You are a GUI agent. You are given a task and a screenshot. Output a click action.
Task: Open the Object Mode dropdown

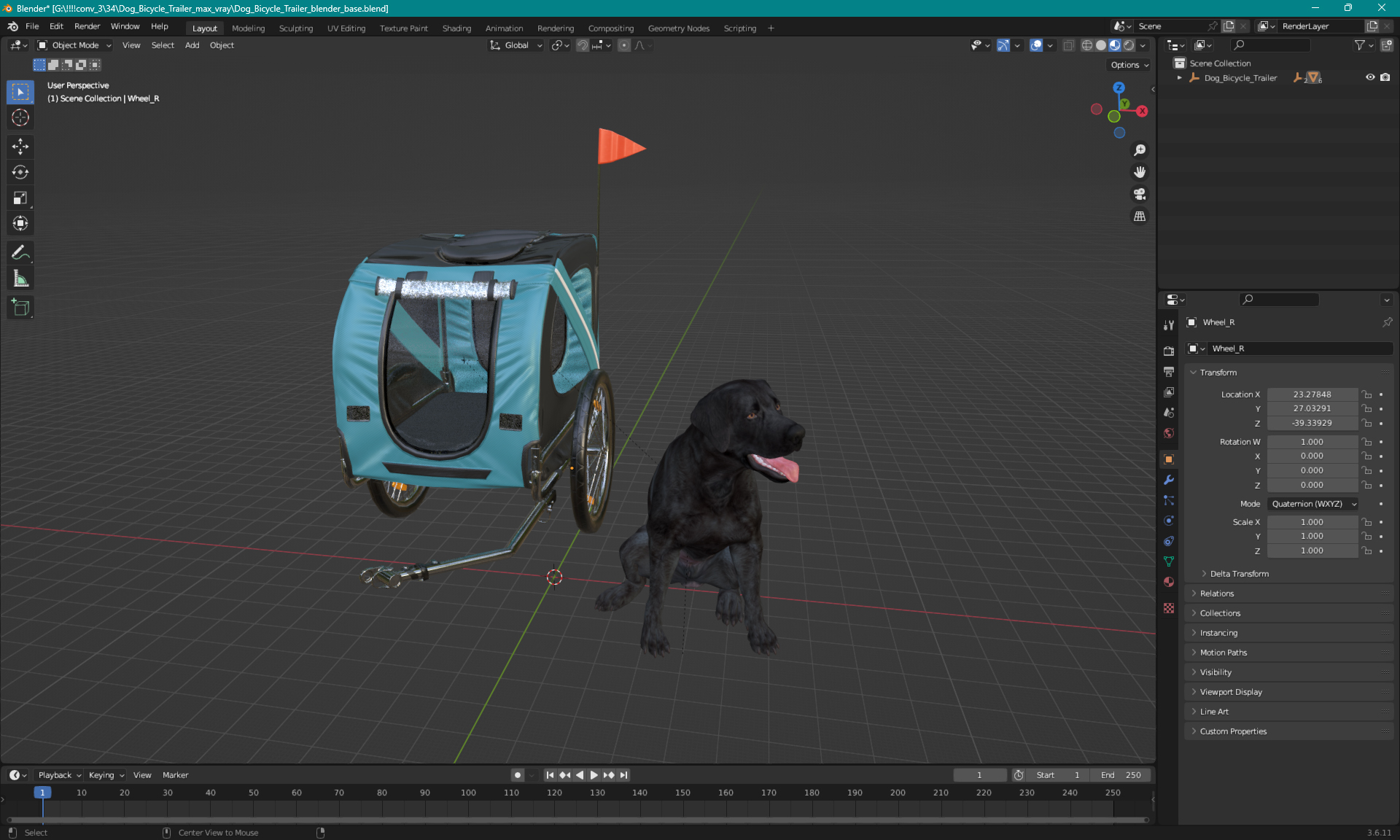click(75, 45)
